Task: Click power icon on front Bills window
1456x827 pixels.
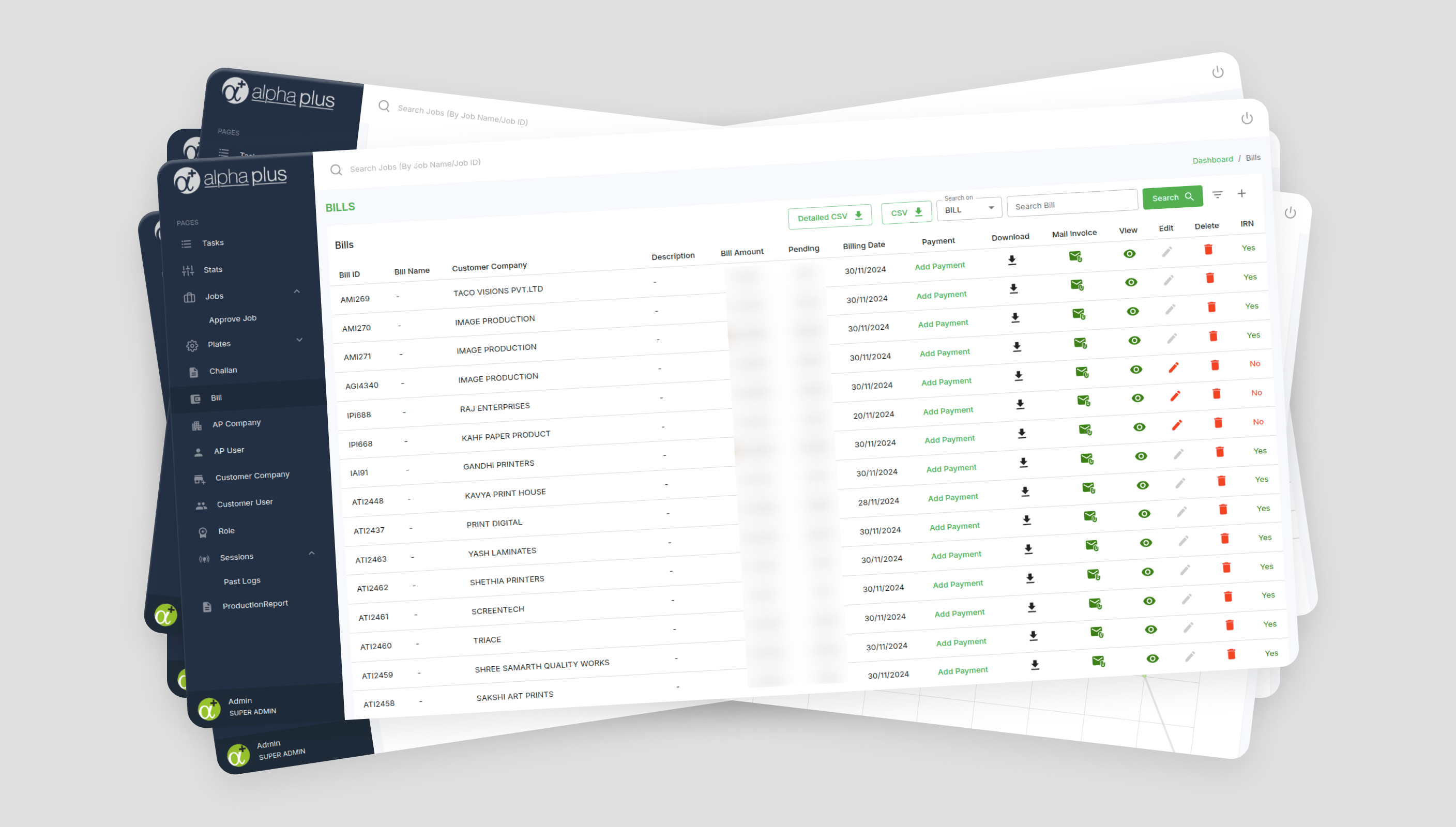Action: pos(1247,118)
